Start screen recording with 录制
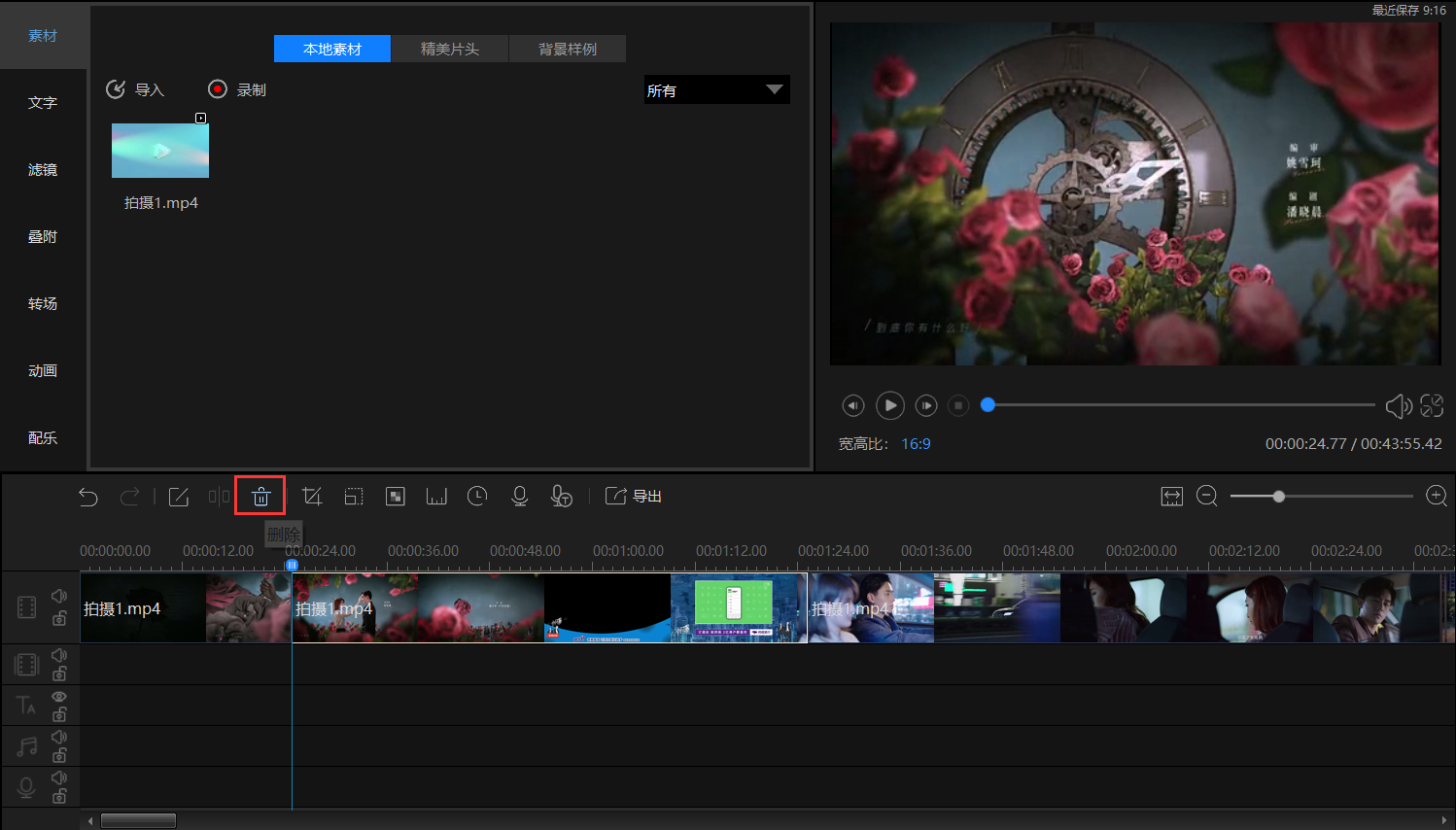The width and height of the screenshot is (1456, 830). click(x=237, y=89)
